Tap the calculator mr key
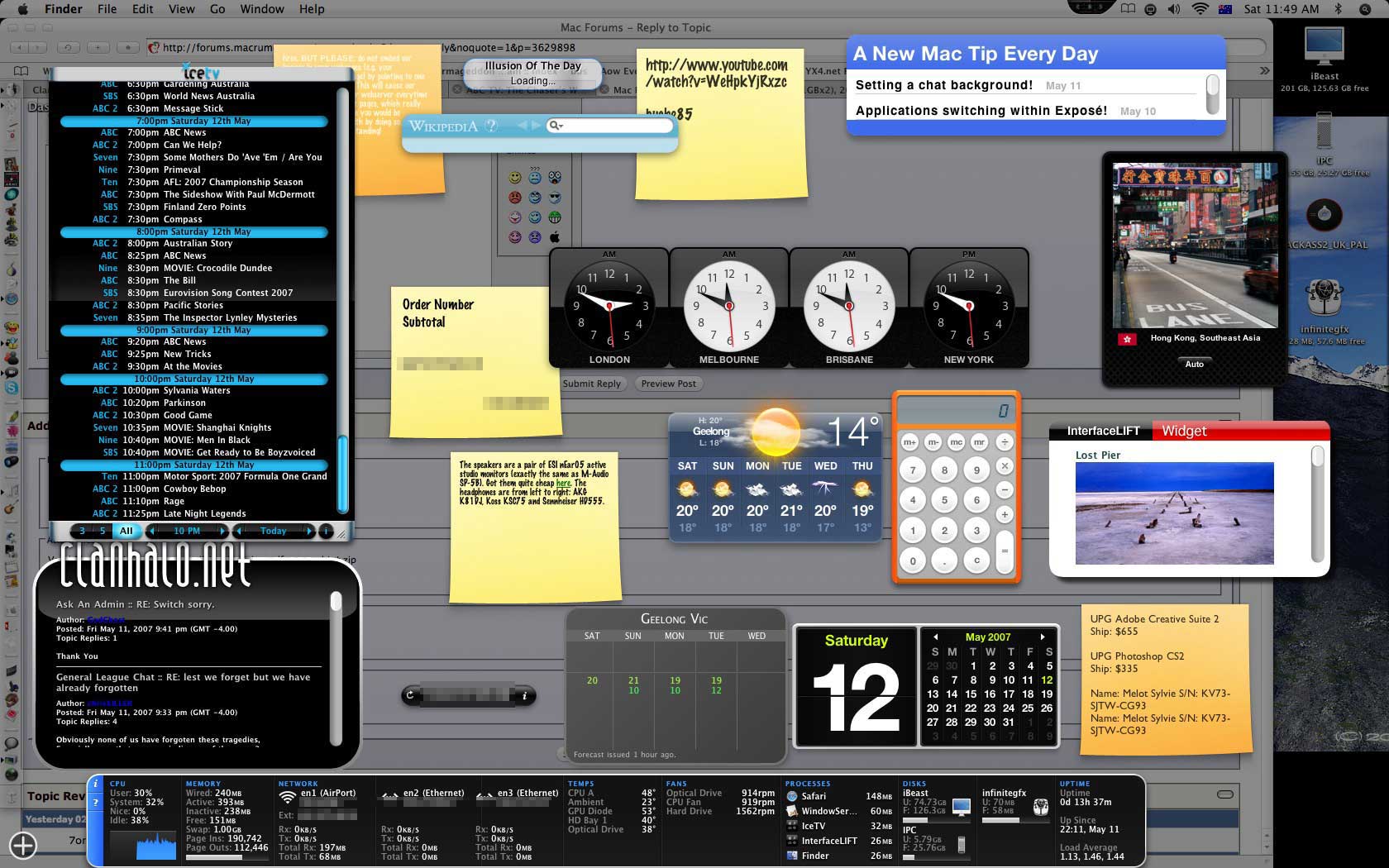This screenshot has height=868, width=1389. (x=979, y=442)
